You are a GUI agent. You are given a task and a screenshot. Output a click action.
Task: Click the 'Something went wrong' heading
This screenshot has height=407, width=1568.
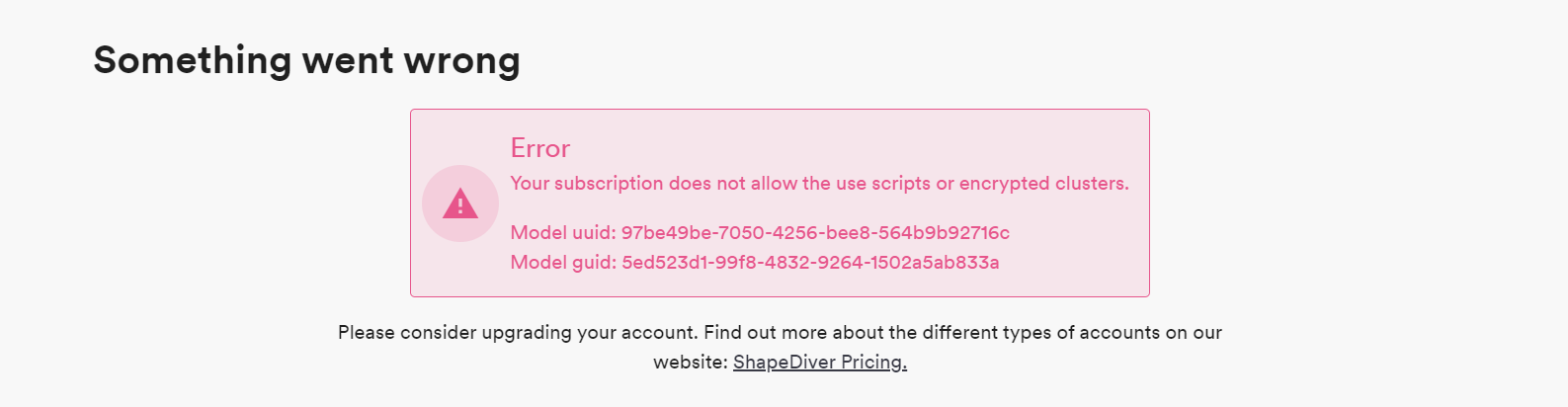click(306, 60)
